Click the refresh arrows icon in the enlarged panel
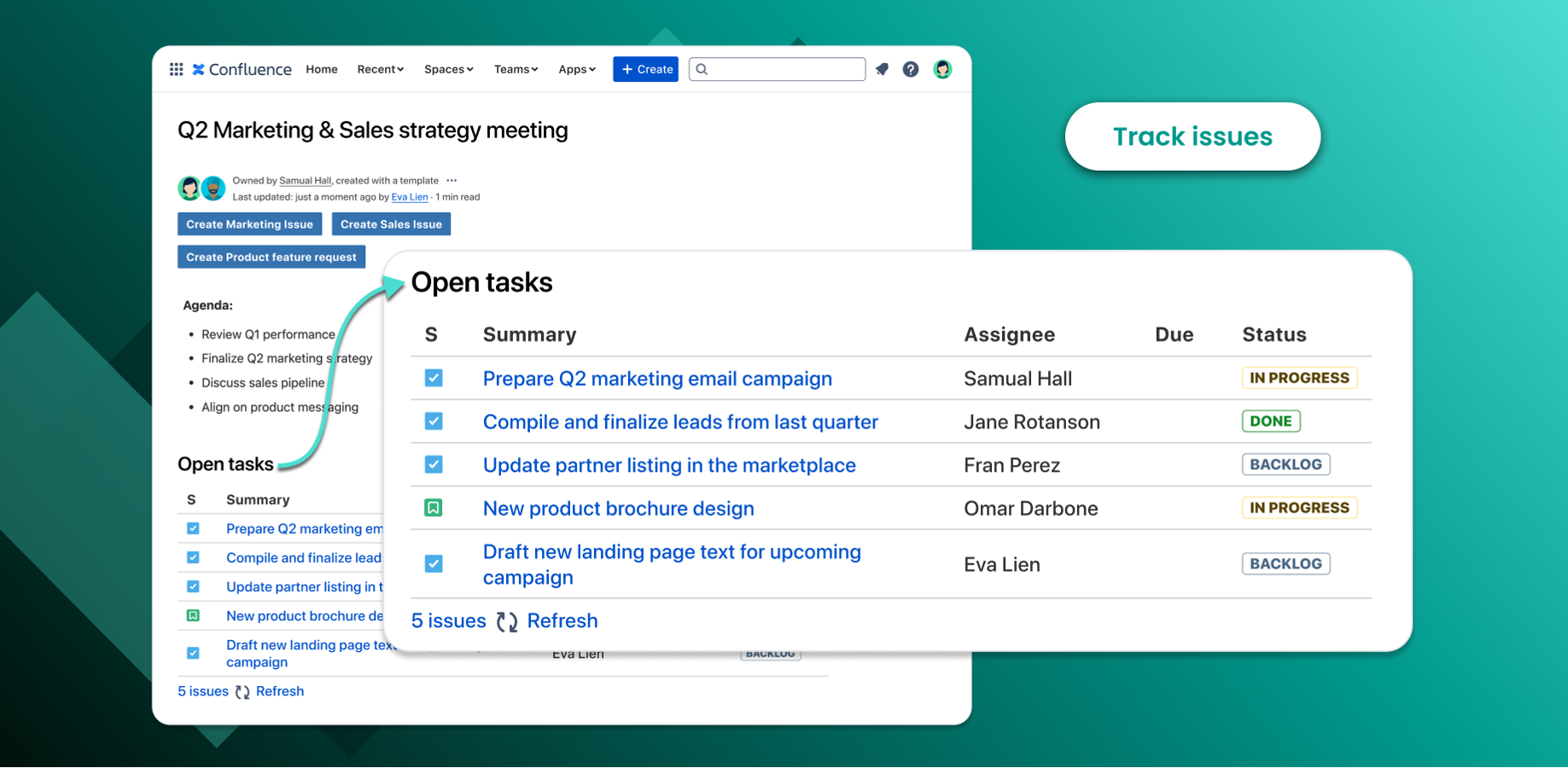 point(507,622)
